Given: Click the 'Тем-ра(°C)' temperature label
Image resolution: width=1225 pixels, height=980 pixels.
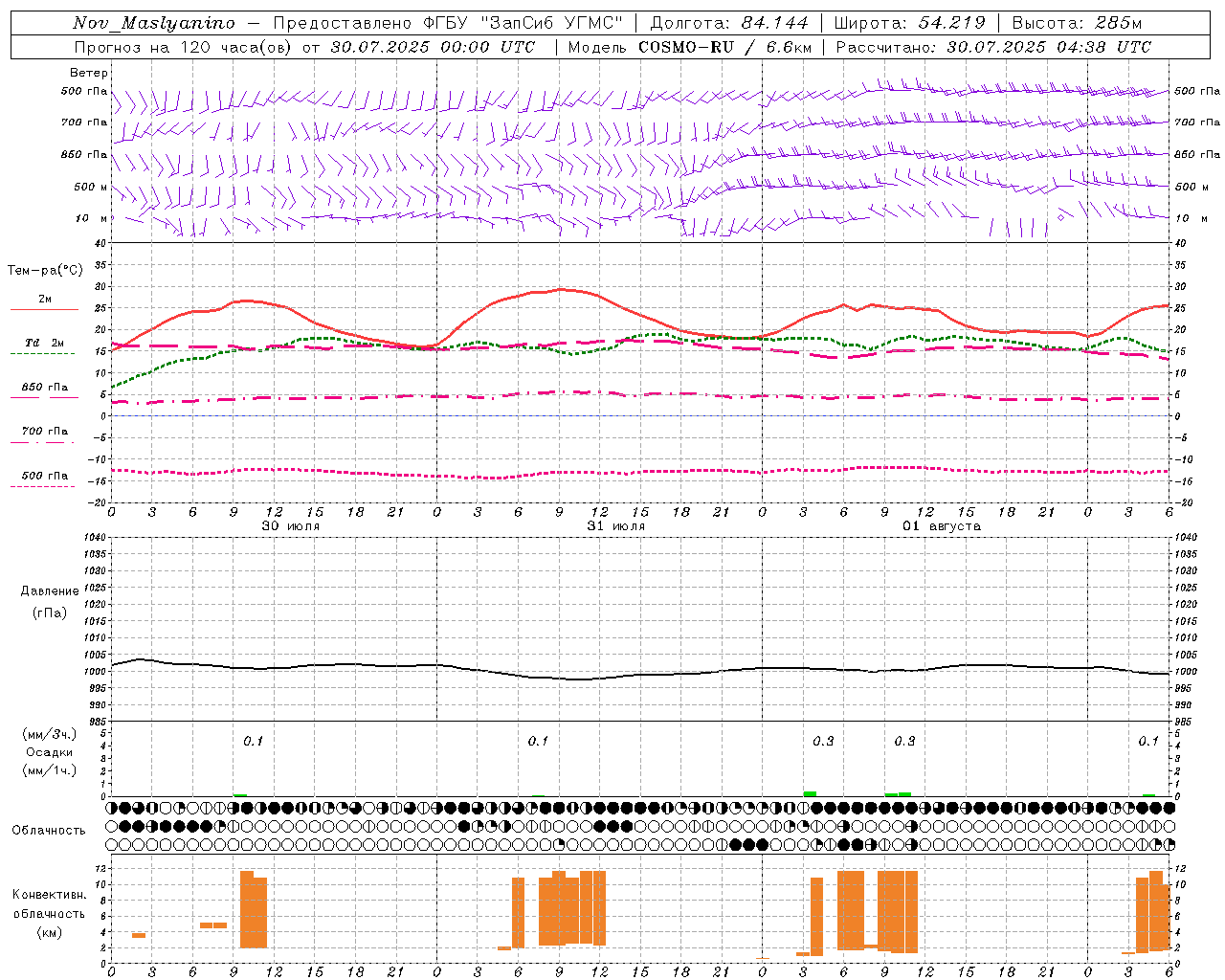Looking at the screenshot, I should click(45, 271).
